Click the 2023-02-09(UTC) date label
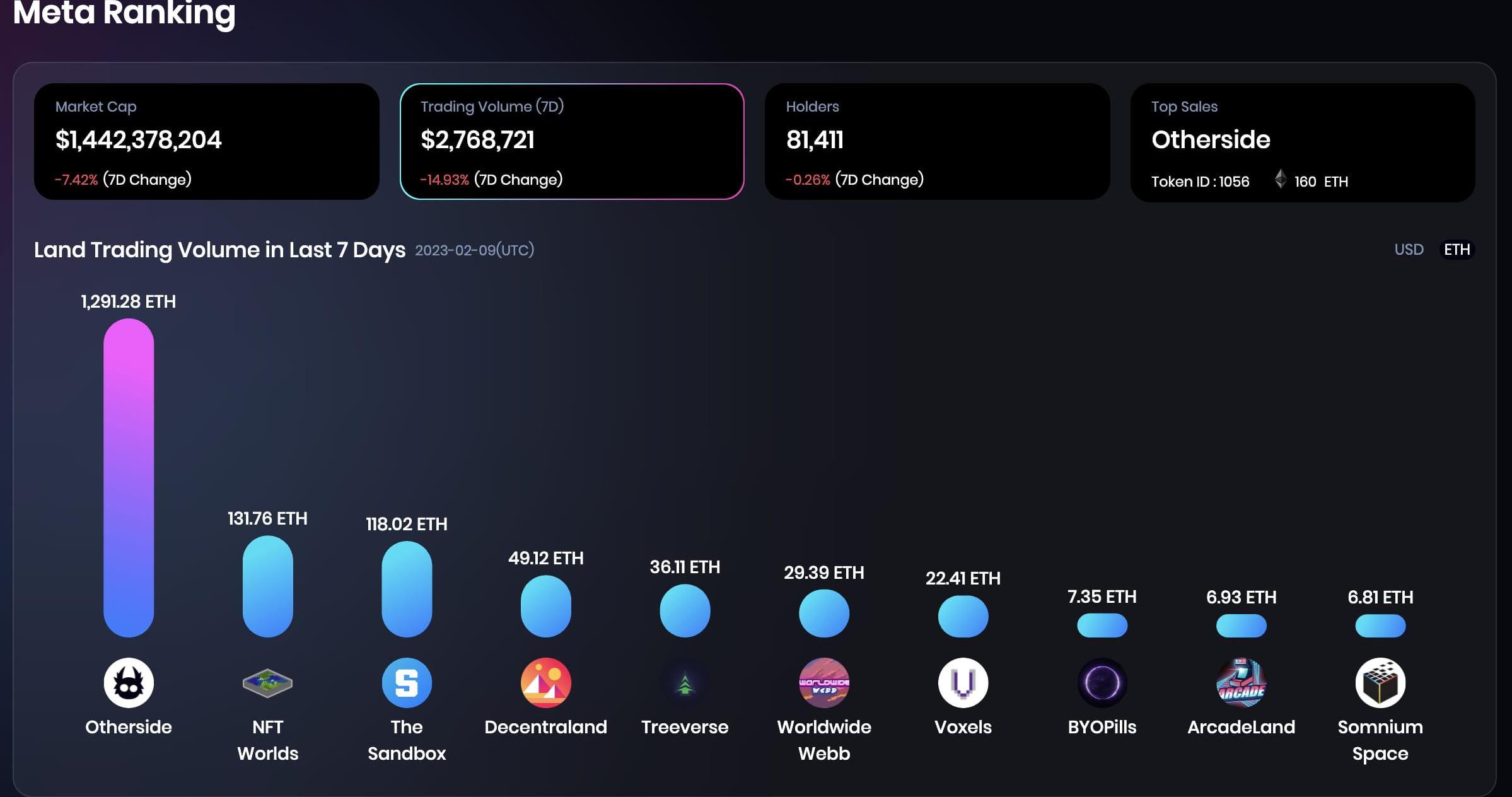Viewport: 1512px width, 797px height. 475,250
